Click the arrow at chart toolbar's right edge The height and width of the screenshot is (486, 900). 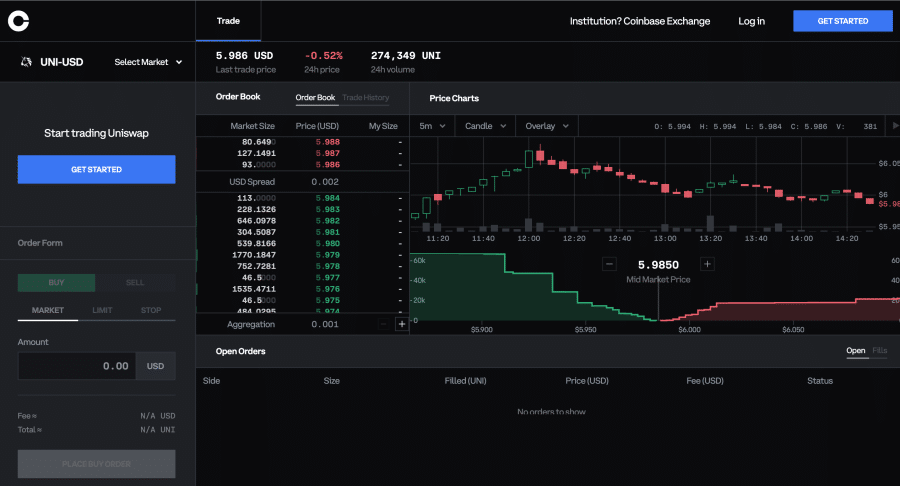click(894, 126)
